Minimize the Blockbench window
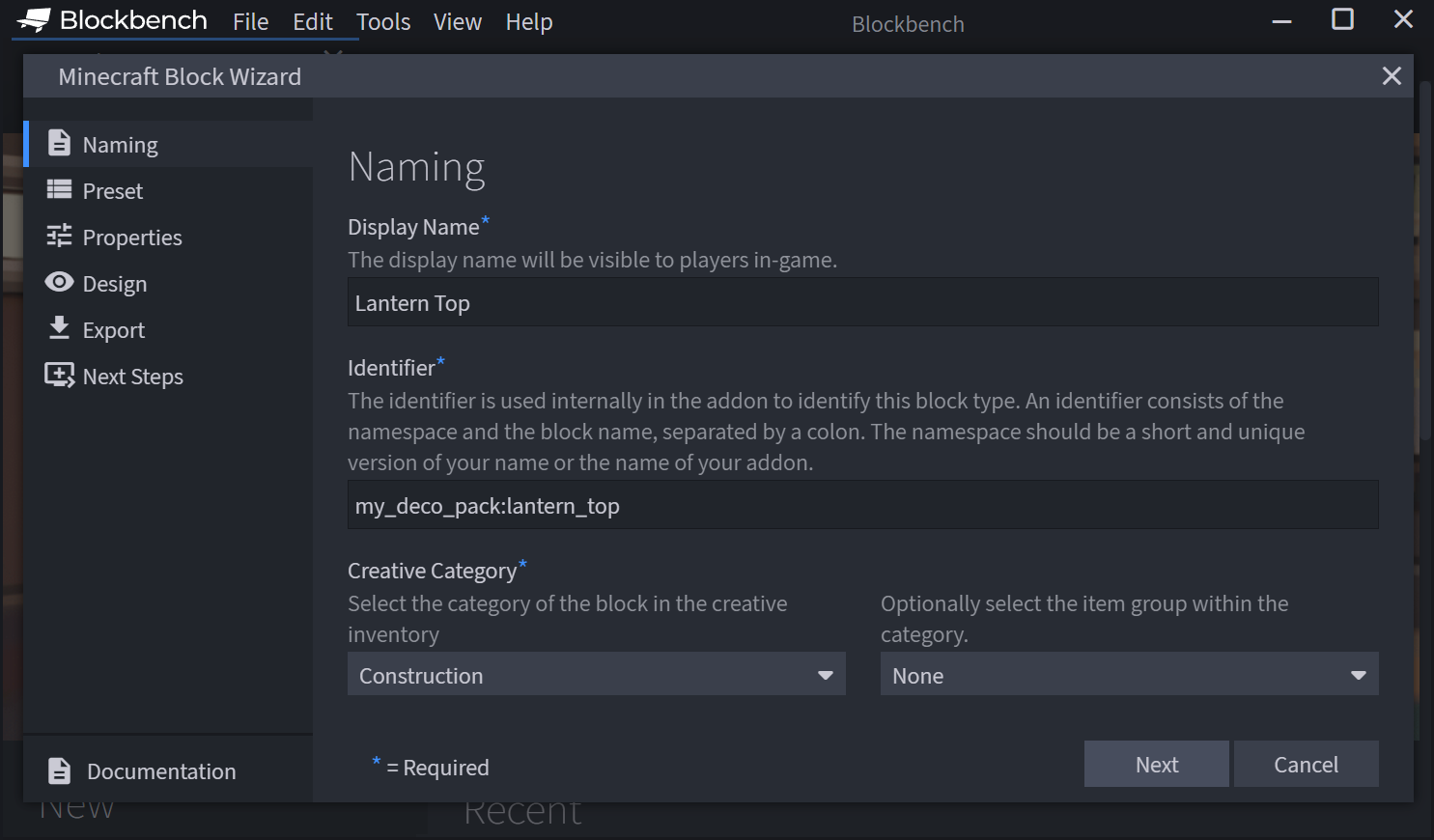1434x840 pixels. click(1281, 20)
